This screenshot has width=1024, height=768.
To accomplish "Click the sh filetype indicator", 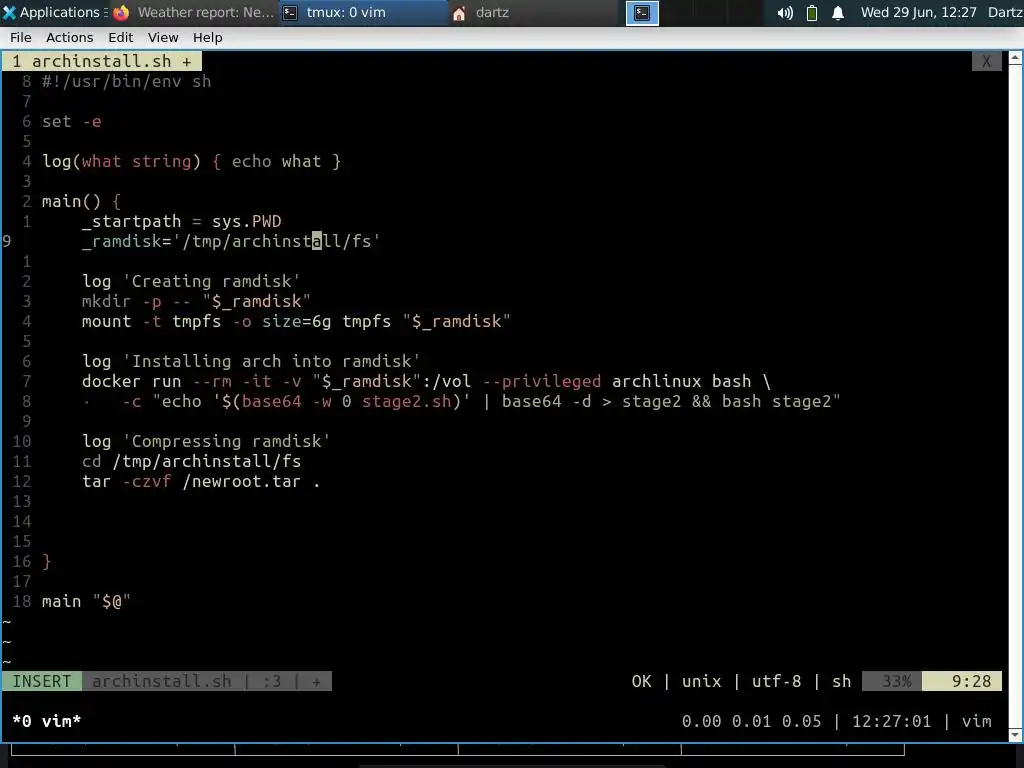I will pos(841,681).
